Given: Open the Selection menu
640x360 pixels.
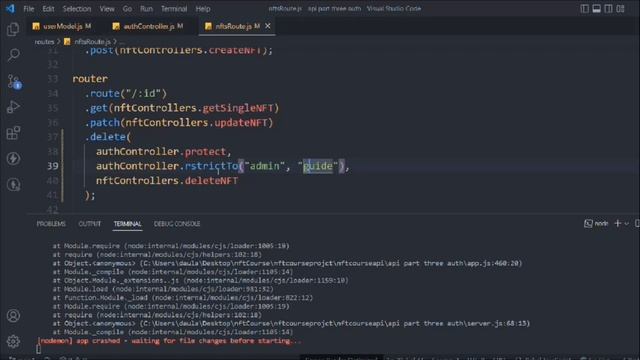Looking at the screenshot, I should pos(77,9).
